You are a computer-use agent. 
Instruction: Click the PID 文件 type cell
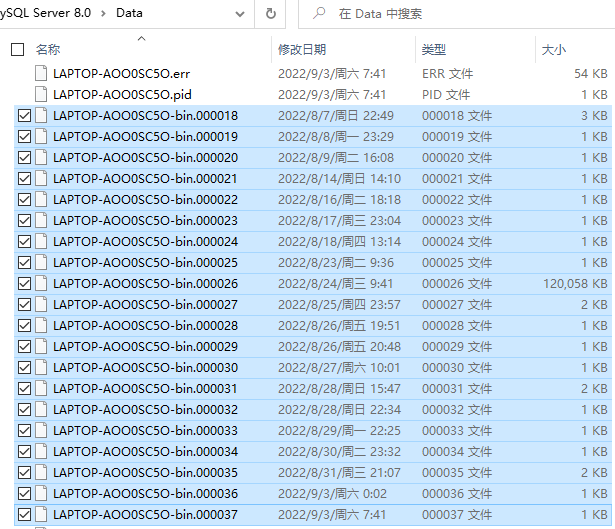point(446,95)
